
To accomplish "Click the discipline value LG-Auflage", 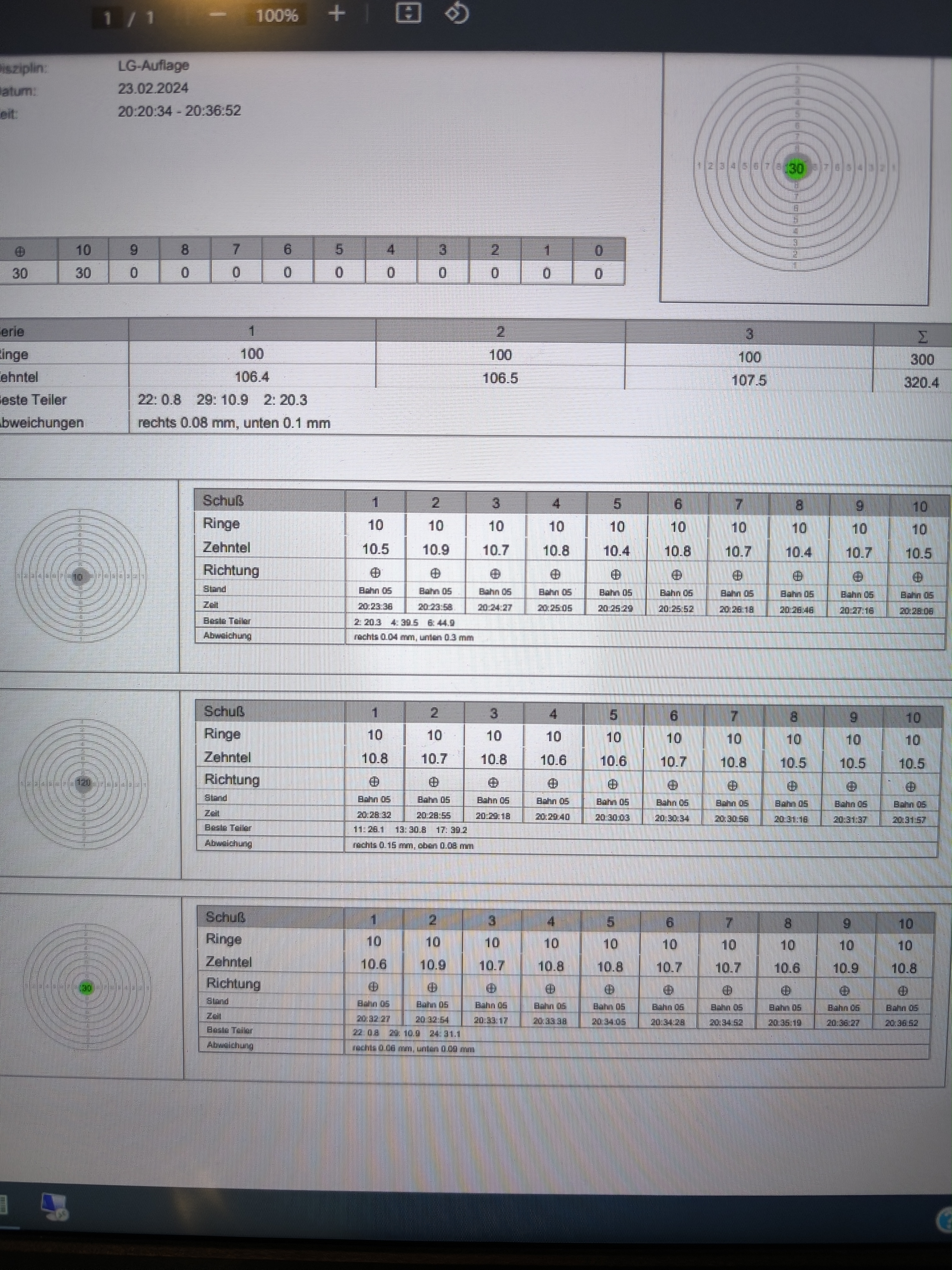I will [x=153, y=65].
